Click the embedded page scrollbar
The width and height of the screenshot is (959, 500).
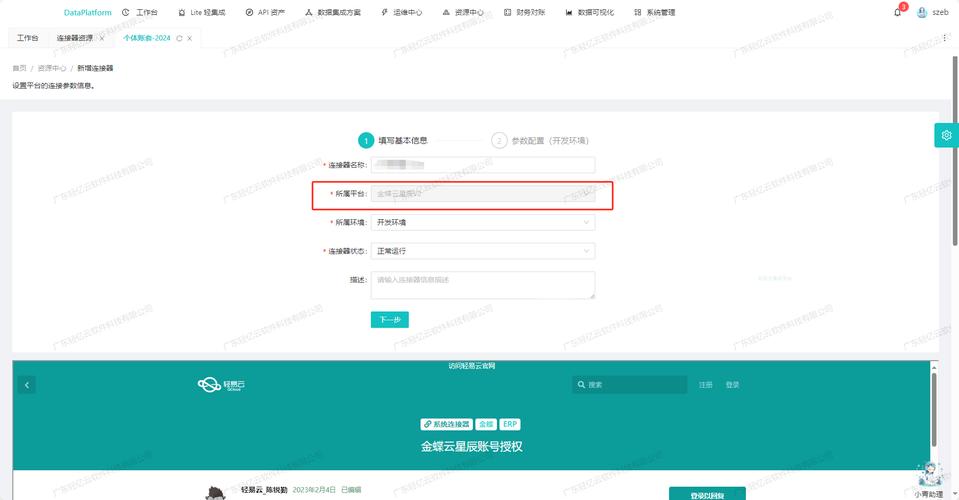point(934,410)
